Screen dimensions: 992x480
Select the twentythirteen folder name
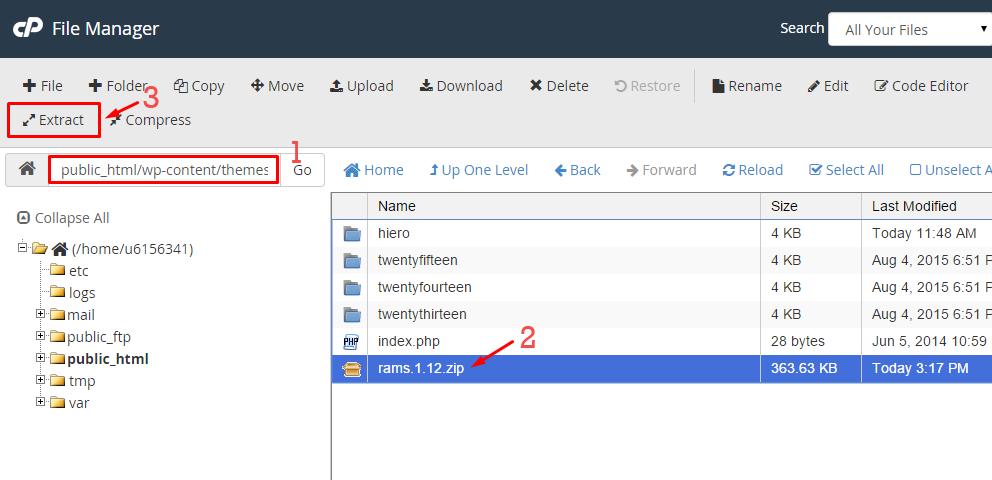pos(422,314)
